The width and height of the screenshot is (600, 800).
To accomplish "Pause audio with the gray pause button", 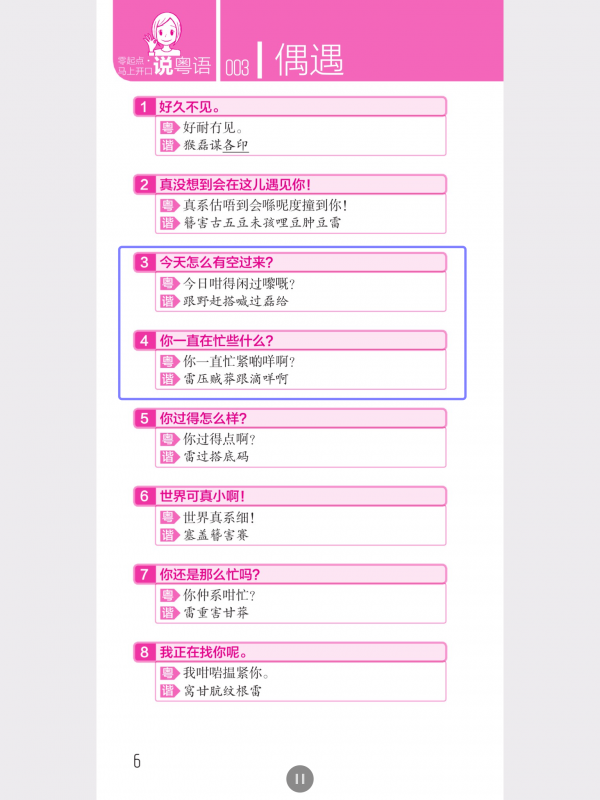I will tap(299, 779).
